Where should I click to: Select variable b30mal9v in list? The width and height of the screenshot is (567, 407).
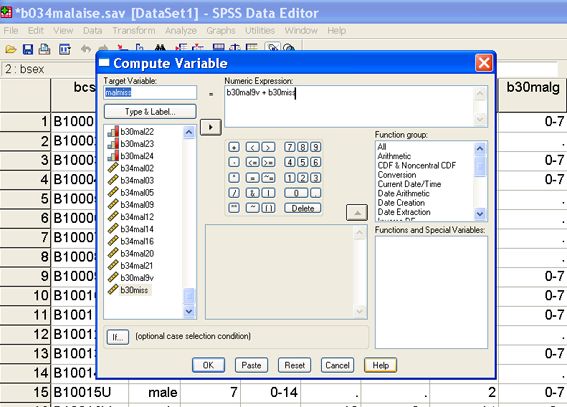click(x=137, y=278)
